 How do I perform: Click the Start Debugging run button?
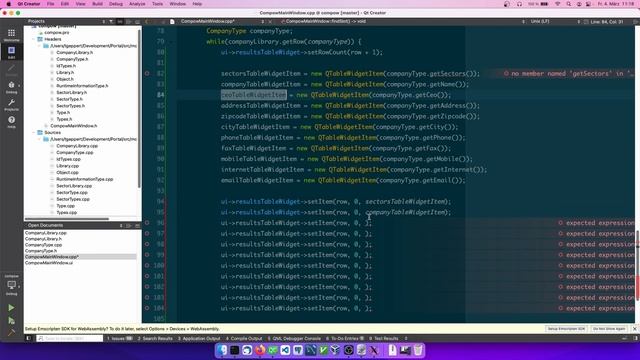click(x=11, y=321)
